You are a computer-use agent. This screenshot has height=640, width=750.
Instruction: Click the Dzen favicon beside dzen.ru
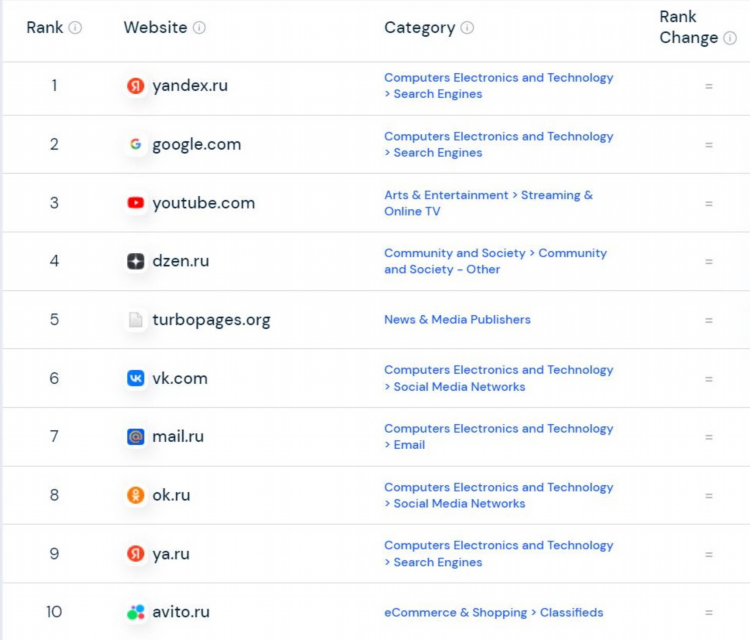pos(136,261)
